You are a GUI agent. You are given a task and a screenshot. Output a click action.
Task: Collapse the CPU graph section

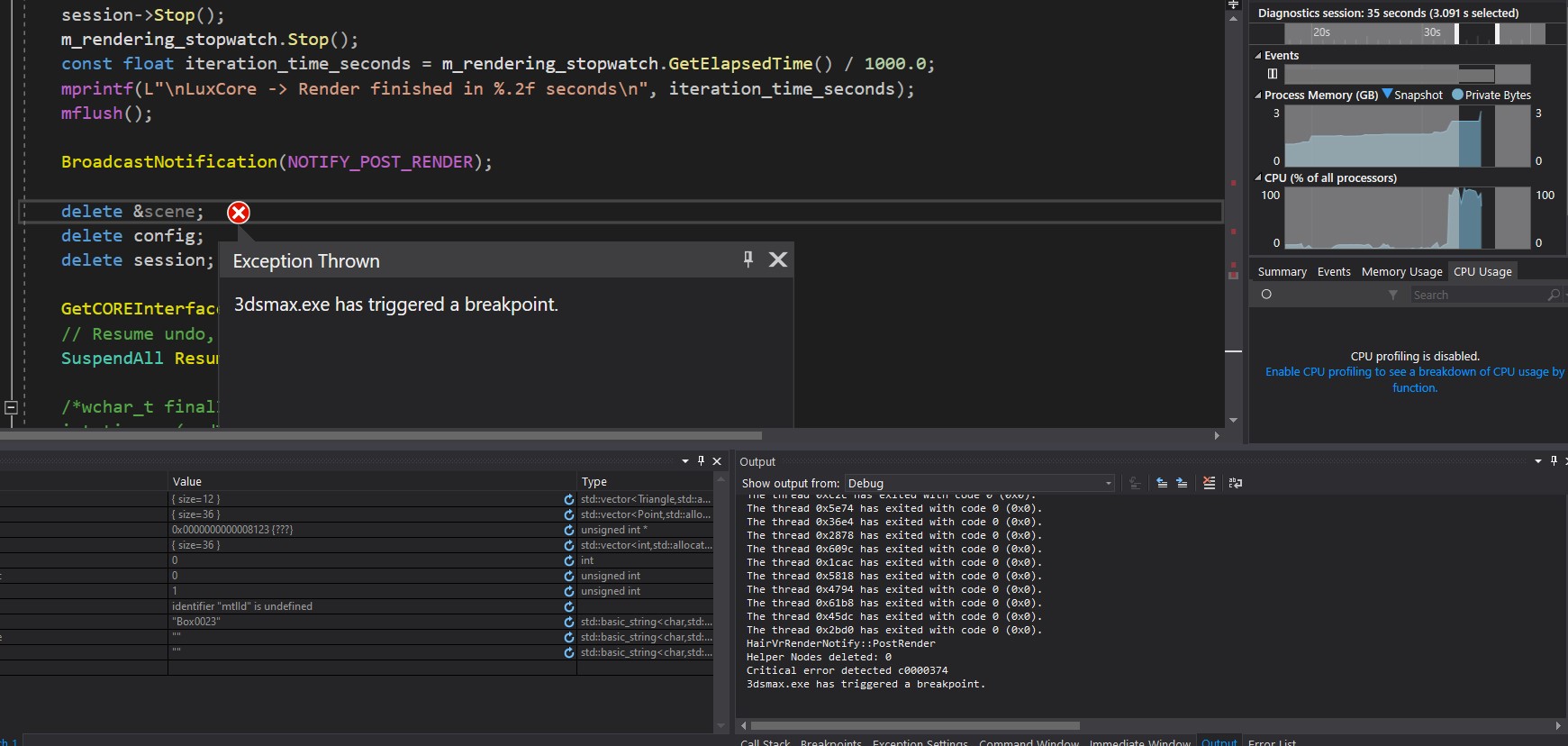pyautogui.click(x=1258, y=178)
